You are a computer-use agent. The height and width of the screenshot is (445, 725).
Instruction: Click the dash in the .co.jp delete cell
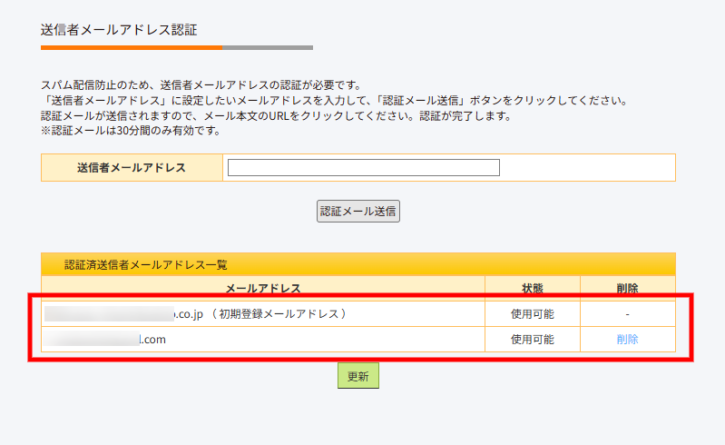[x=627, y=314]
